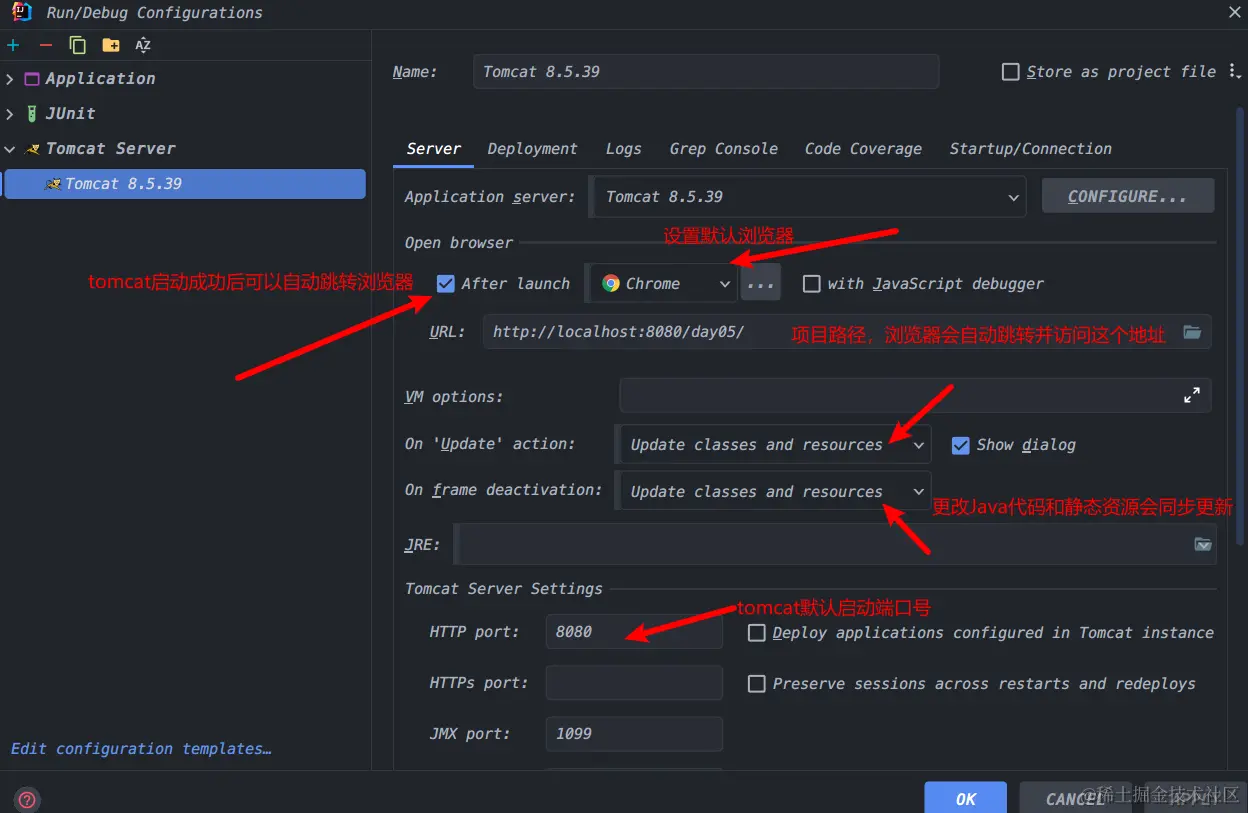Open the Logs tab
The image size is (1248, 813).
coord(624,149)
